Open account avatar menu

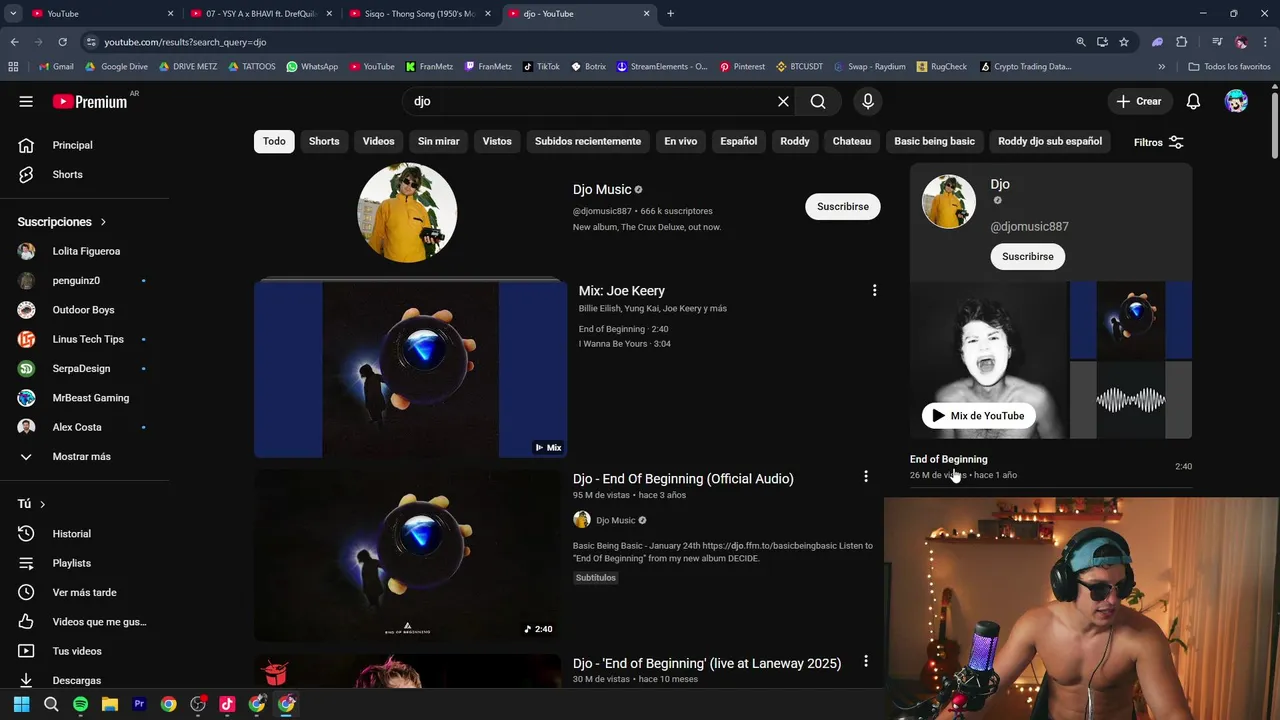click(1236, 101)
